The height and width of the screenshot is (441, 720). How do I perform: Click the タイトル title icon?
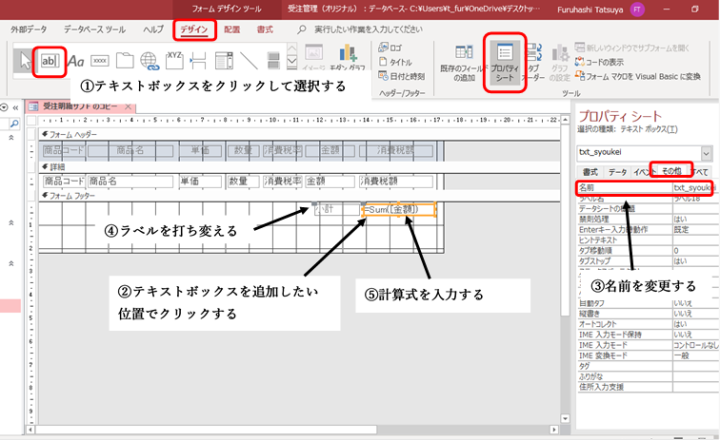click(390, 61)
